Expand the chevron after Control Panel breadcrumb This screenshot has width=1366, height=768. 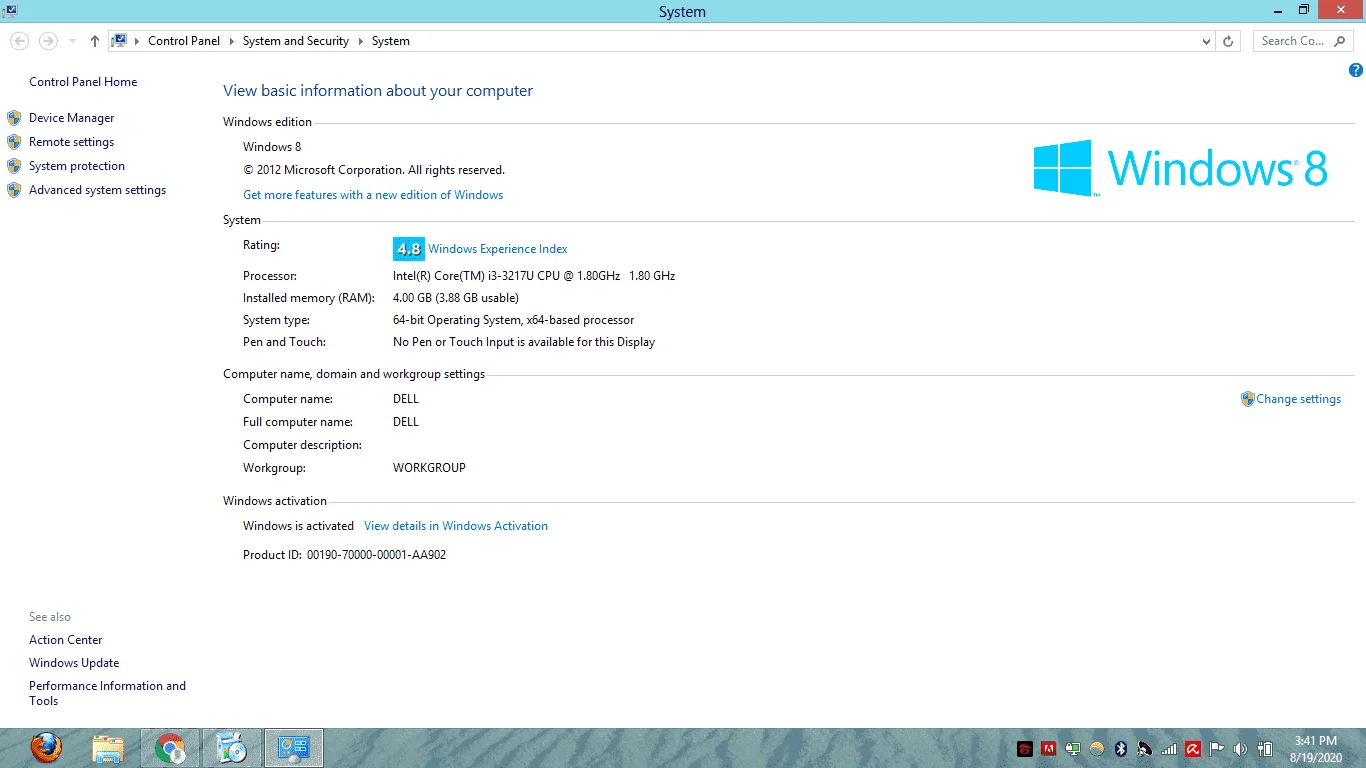231,41
